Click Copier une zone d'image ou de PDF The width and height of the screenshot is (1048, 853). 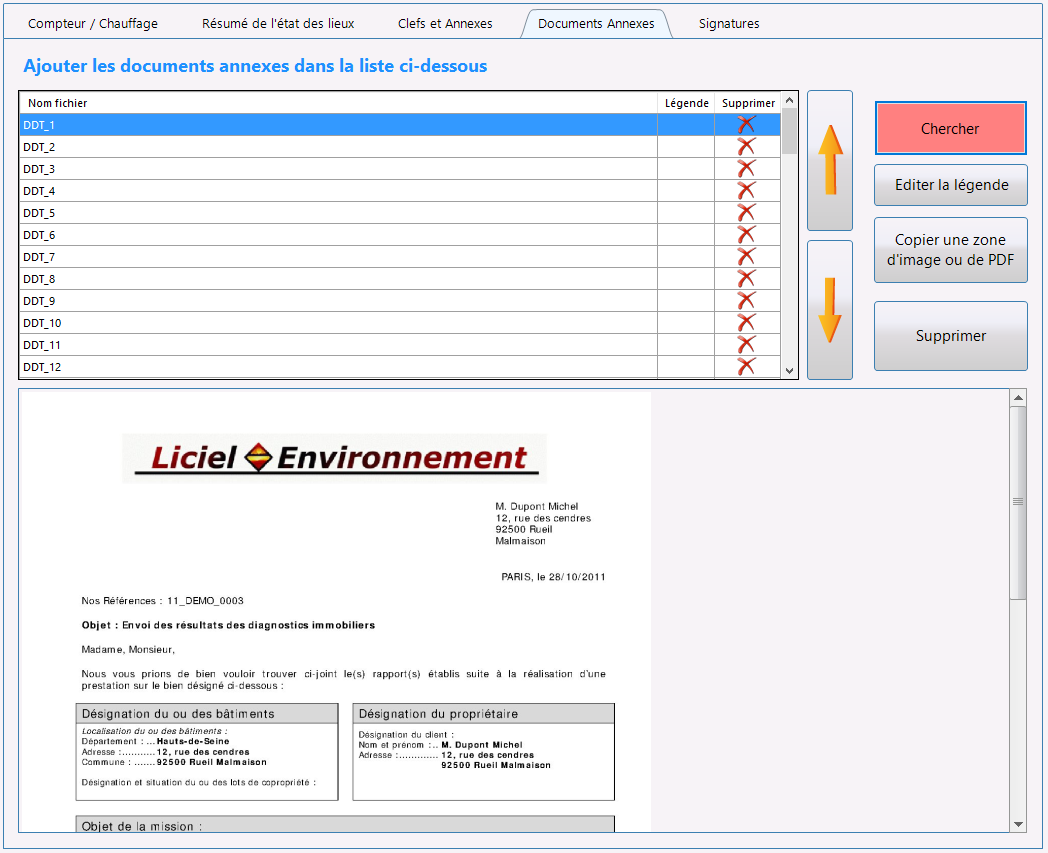coord(951,250)
